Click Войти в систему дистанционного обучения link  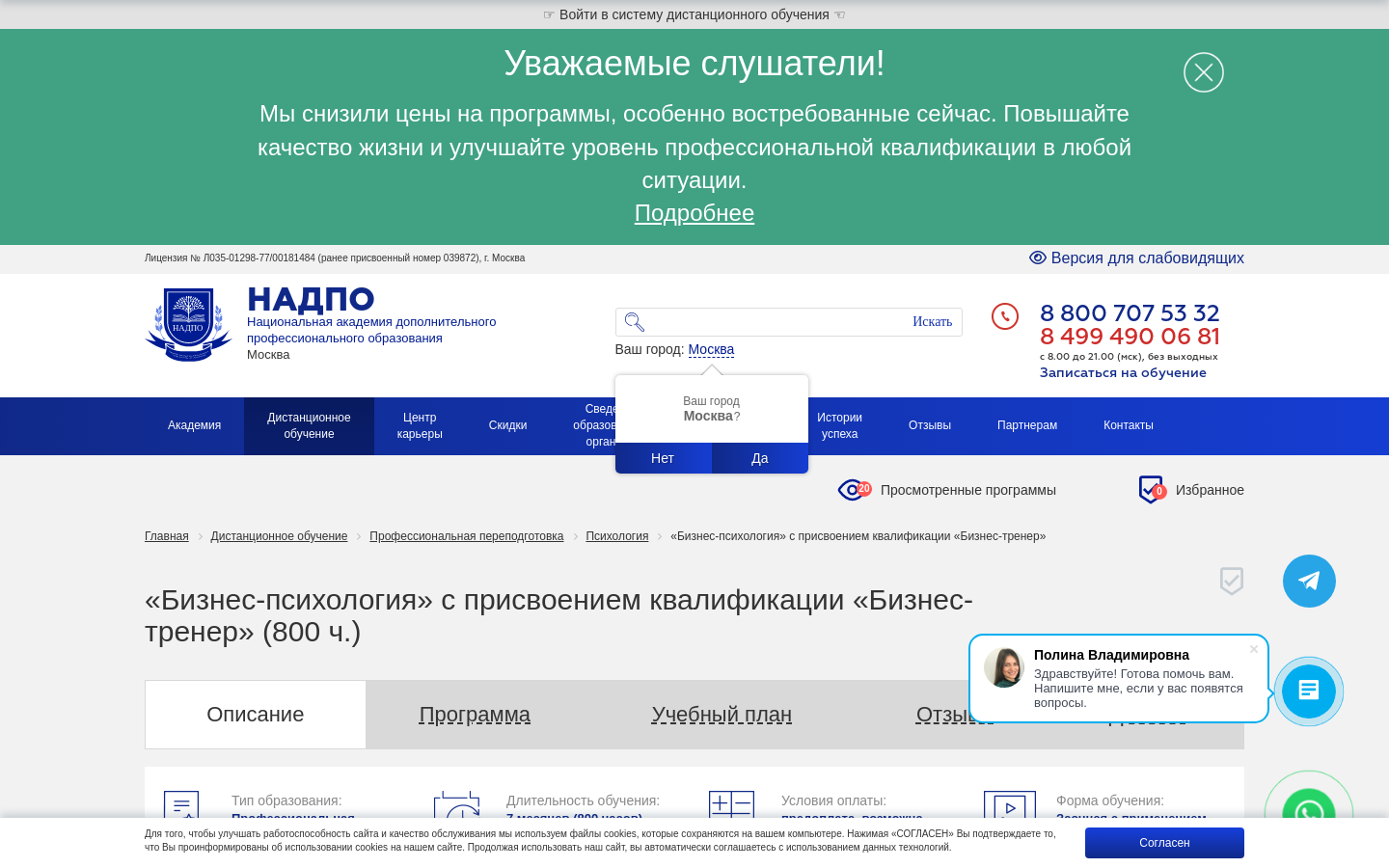(x=694, y=14)
